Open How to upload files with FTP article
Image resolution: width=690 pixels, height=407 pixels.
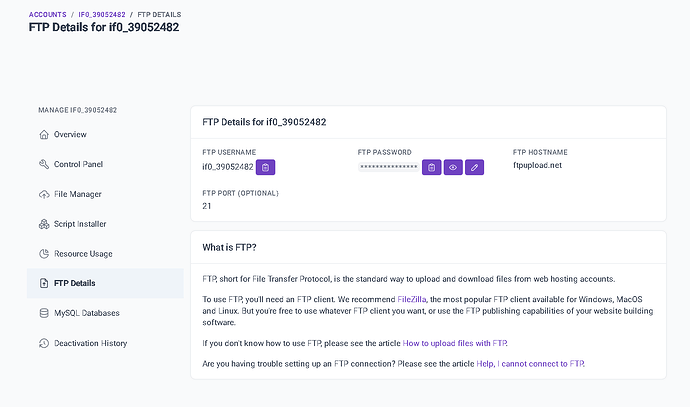point(455,343)
